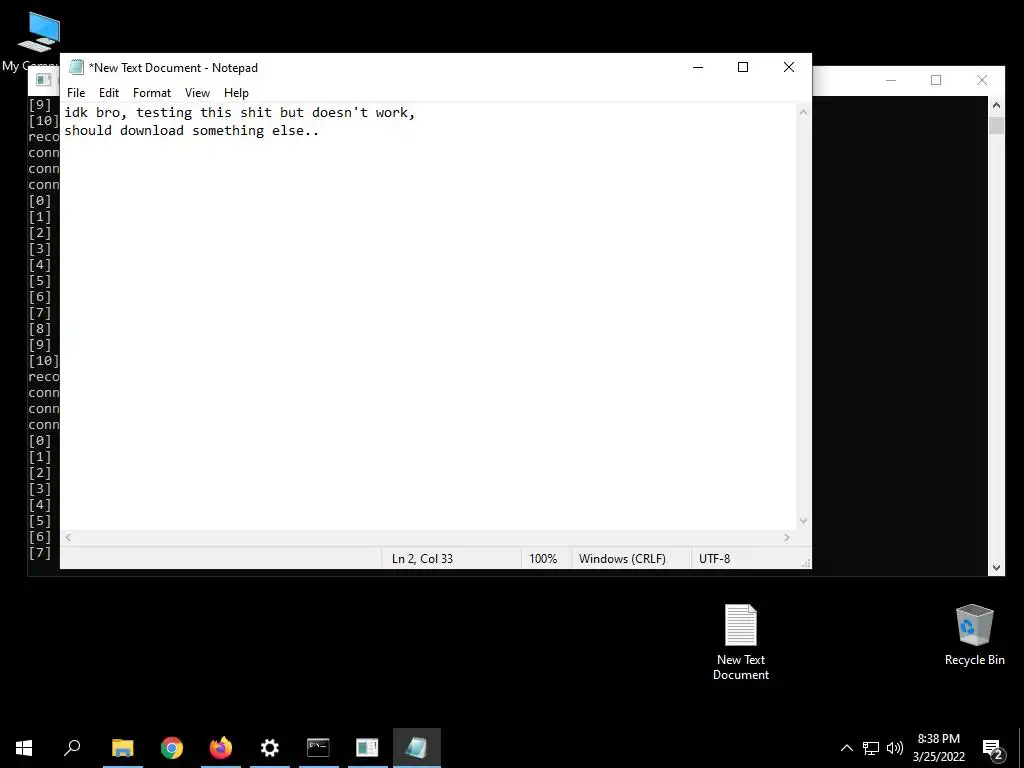Close the background console window
The image size is (1024, 768).
(x=982, y=80)
